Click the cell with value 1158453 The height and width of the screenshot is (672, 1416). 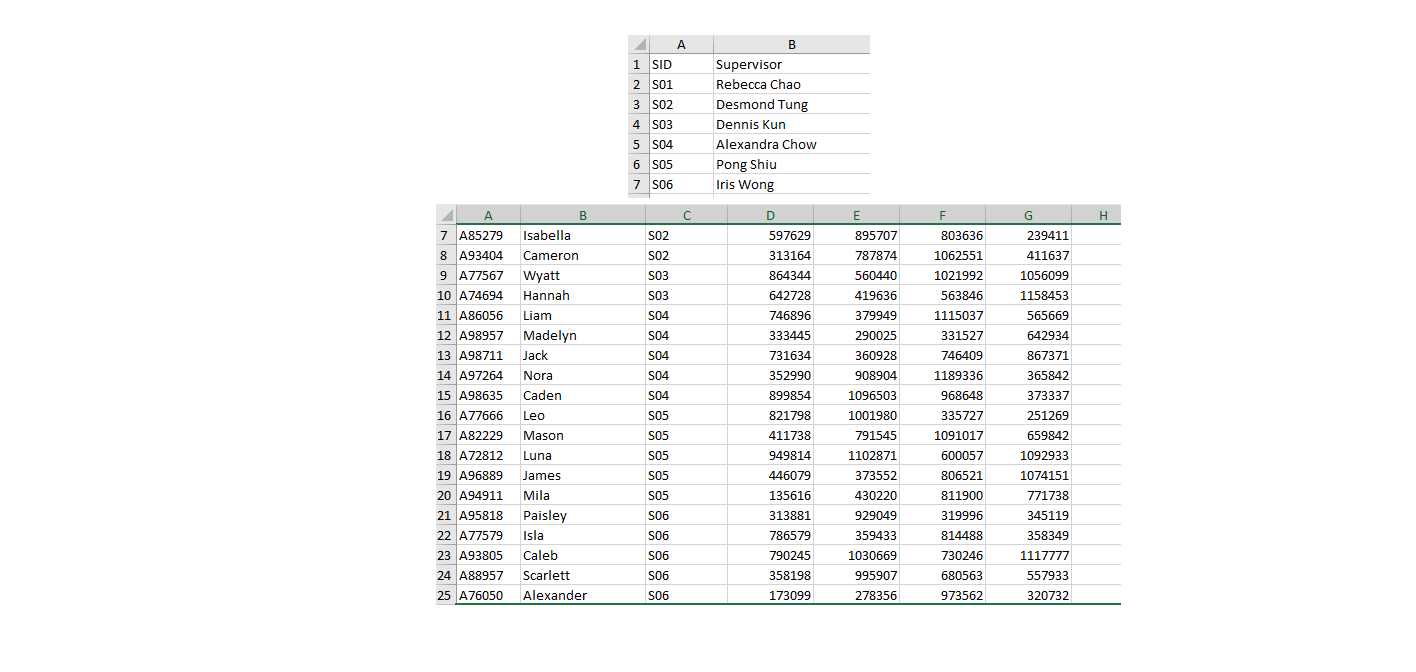tap(1028, 295)
